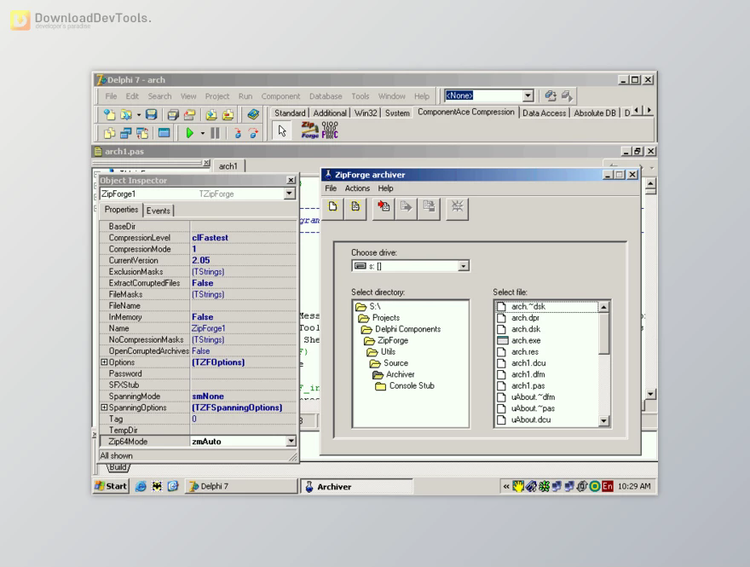Click Internet Explorer quick launch icon
The height and width of the screenshot is (567, 750).
point(141,486)
